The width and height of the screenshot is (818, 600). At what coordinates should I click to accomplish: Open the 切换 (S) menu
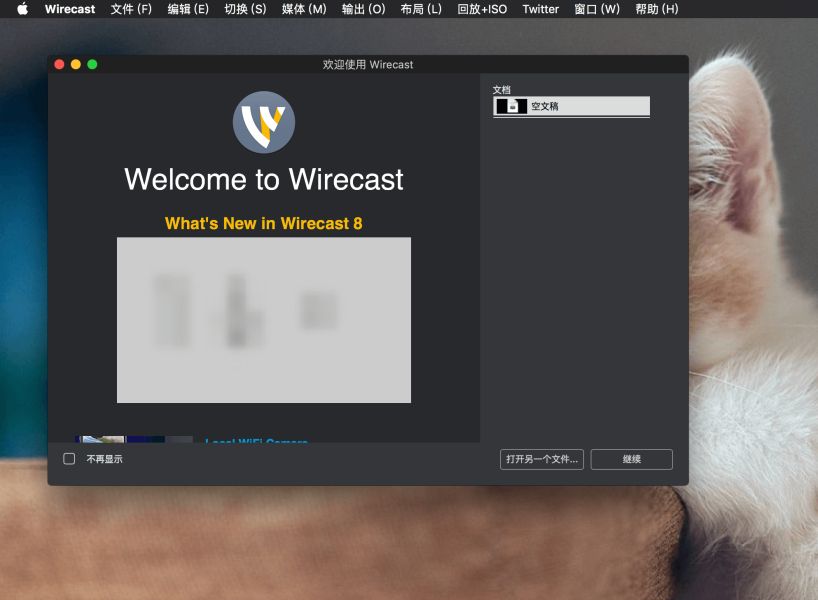click(245, 9)
